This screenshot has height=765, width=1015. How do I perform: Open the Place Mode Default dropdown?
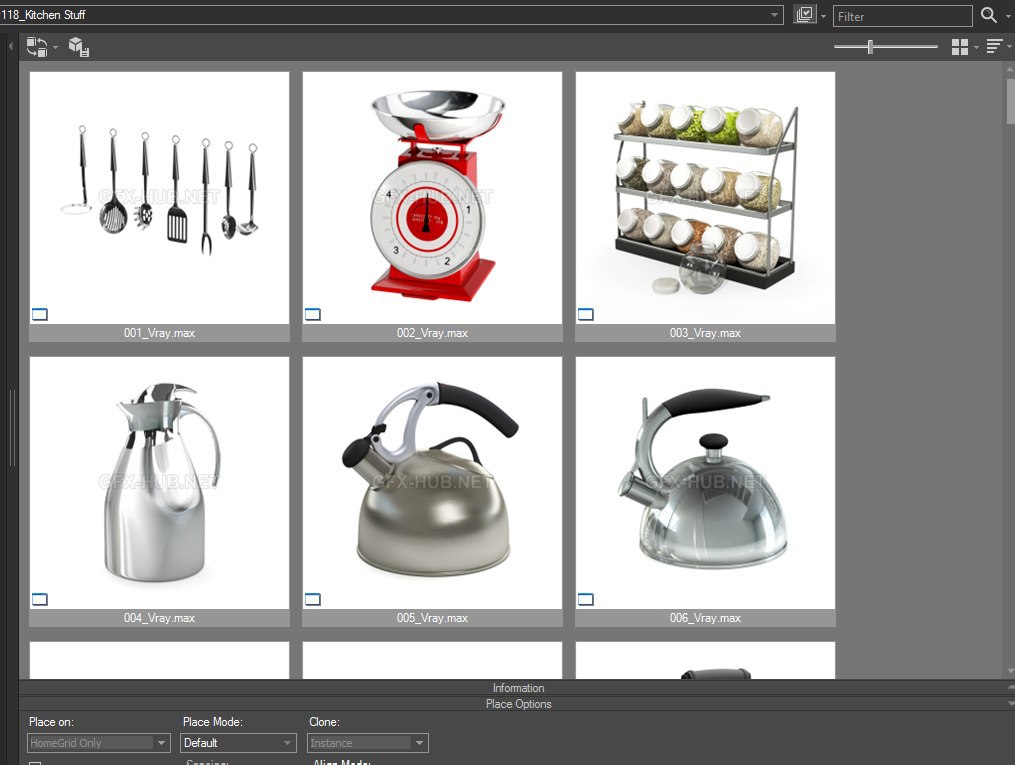coord(238,743)
